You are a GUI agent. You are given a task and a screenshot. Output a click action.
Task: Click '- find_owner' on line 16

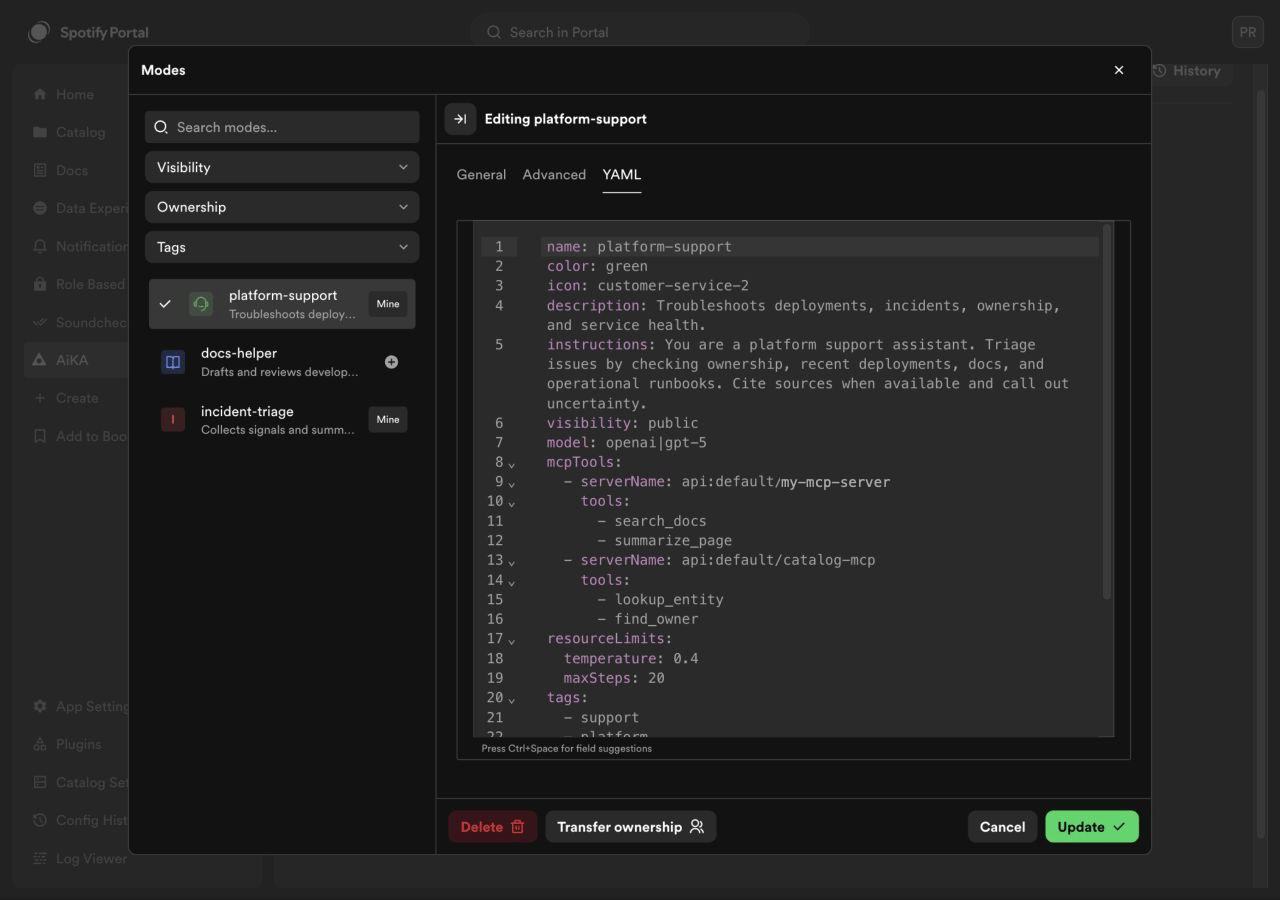(648, 619)
